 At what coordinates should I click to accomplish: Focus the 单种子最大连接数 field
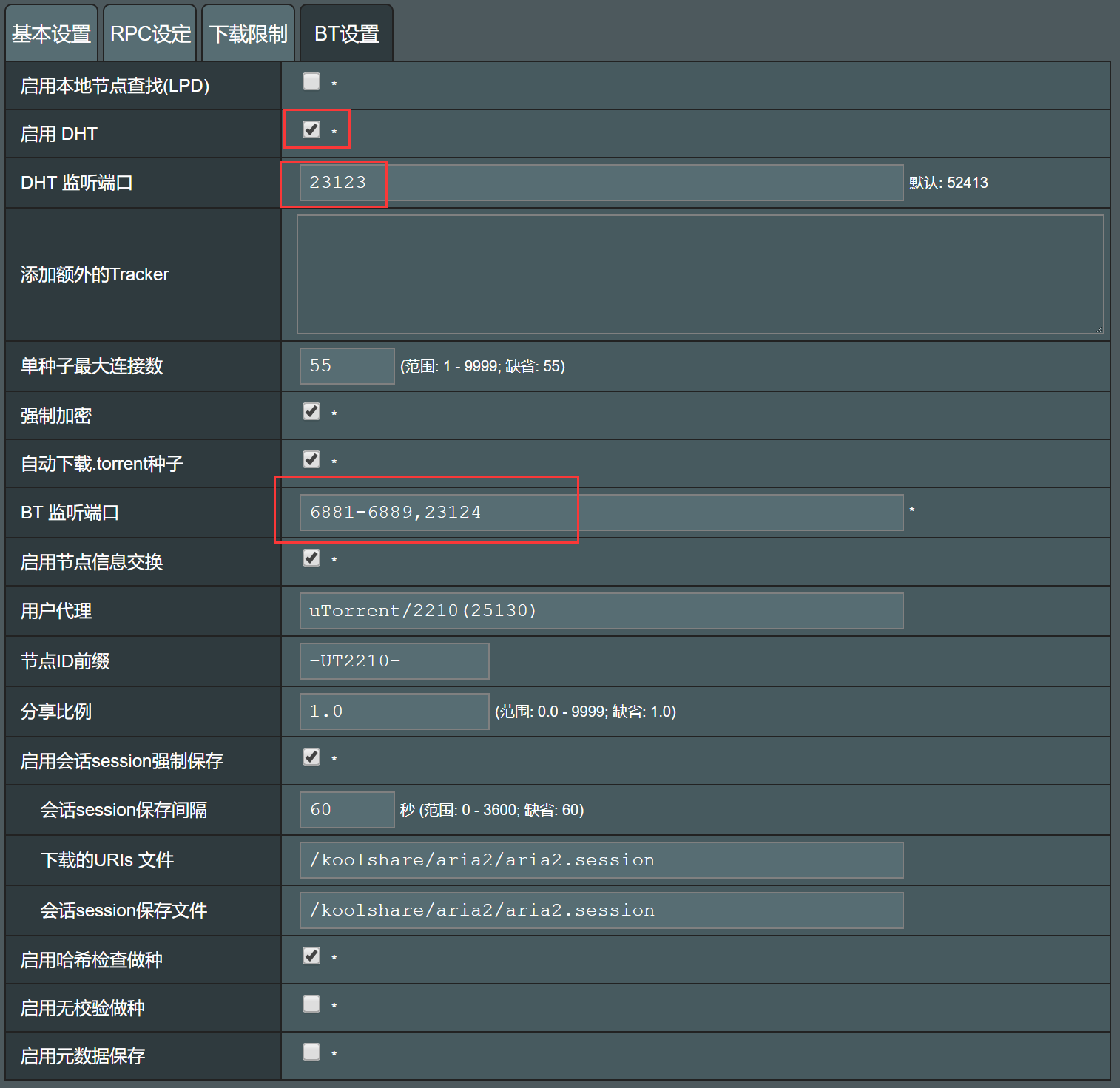[346, 366]
